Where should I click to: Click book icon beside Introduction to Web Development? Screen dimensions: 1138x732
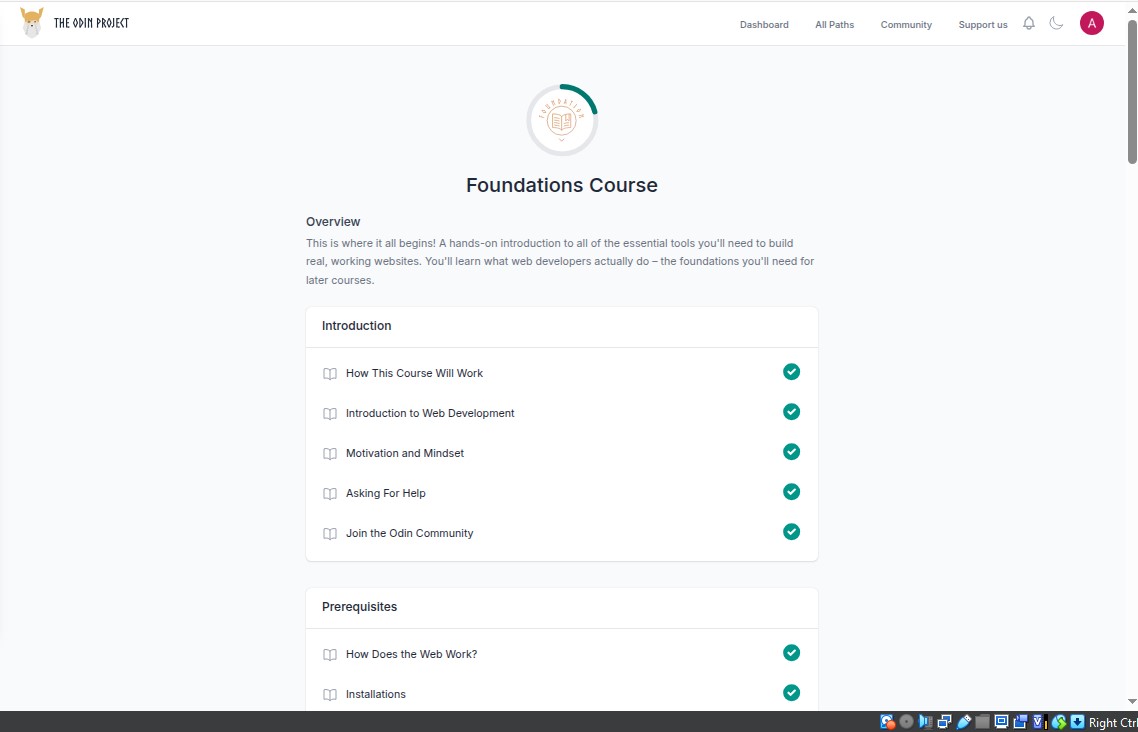pos(329,414)
